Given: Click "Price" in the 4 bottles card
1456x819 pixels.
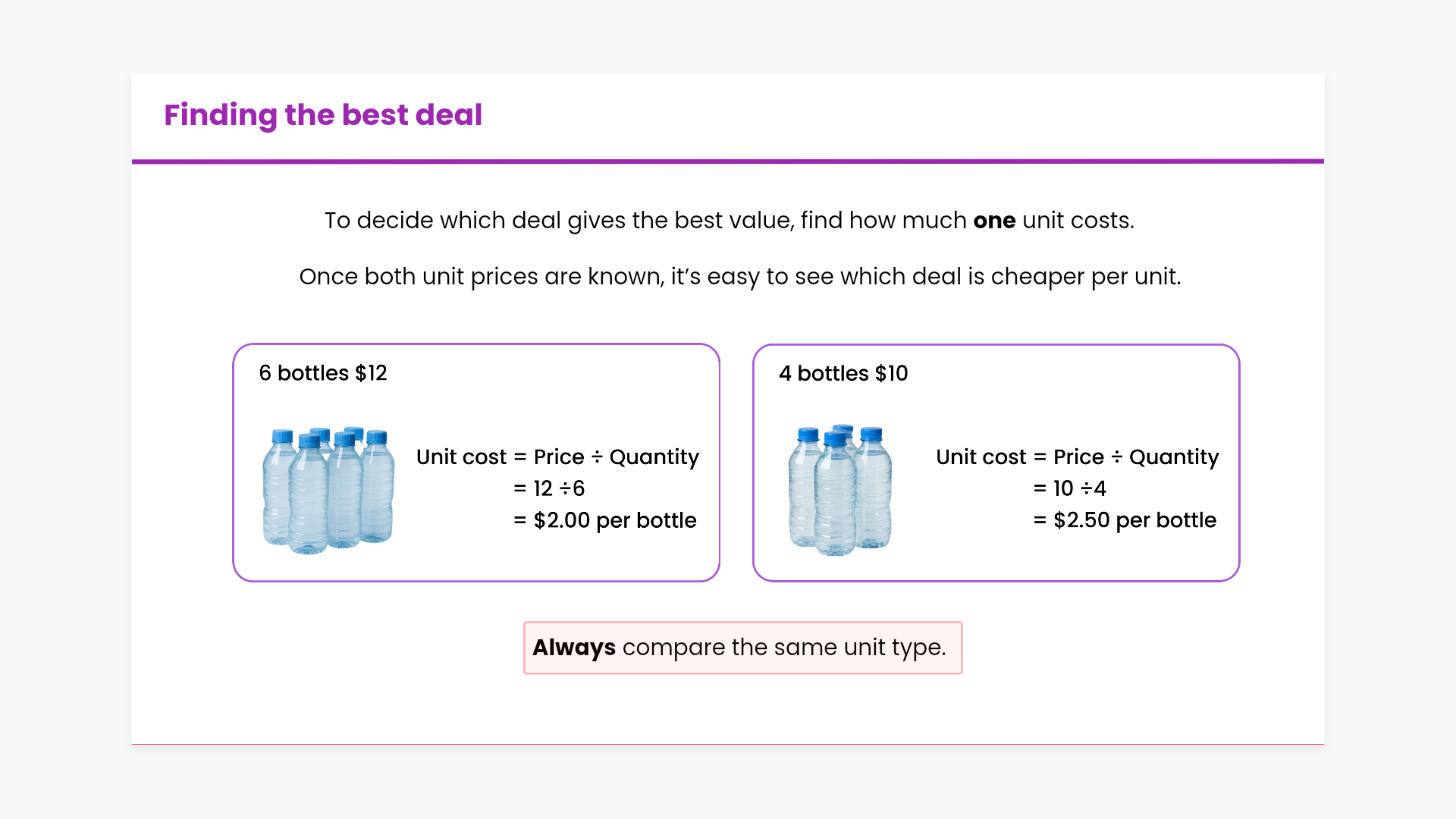Looking at the screenshot, I should click(x=1078, y=457).
